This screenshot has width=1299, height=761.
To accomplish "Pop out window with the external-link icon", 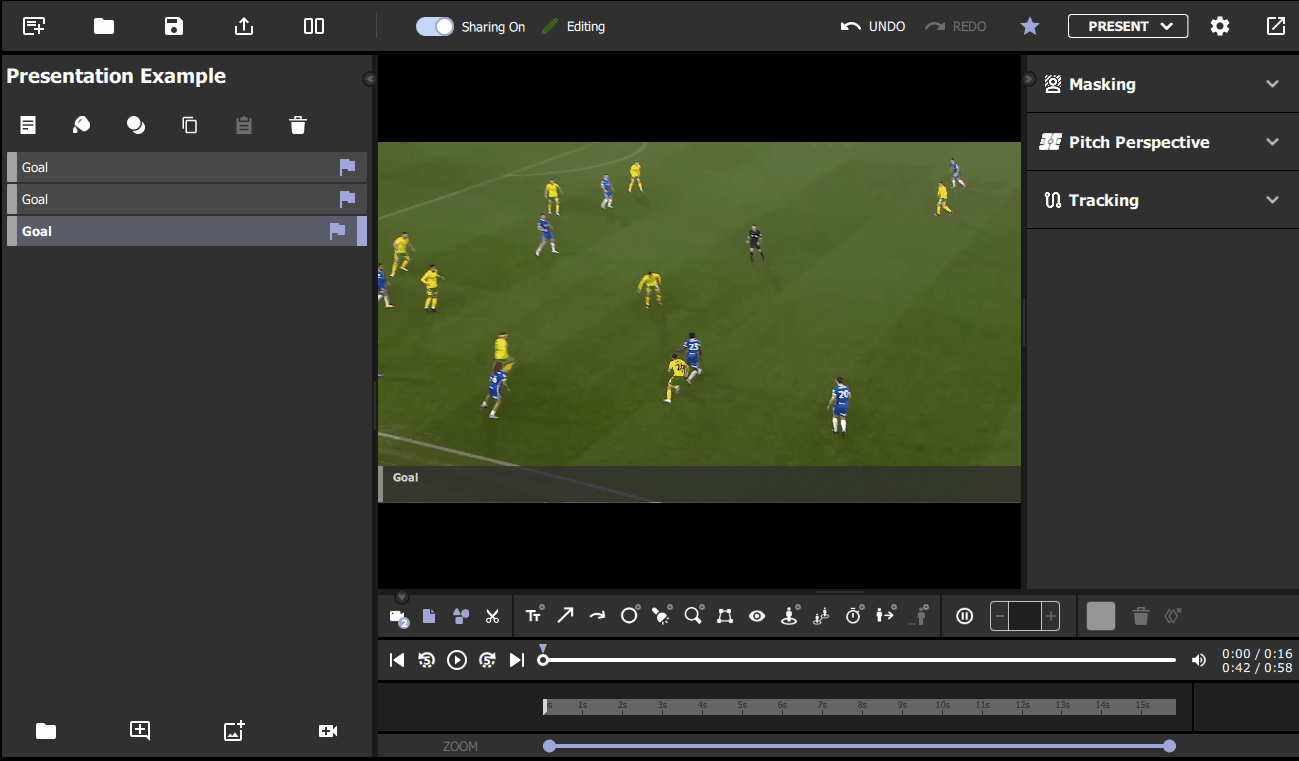I will [1276, 26].
